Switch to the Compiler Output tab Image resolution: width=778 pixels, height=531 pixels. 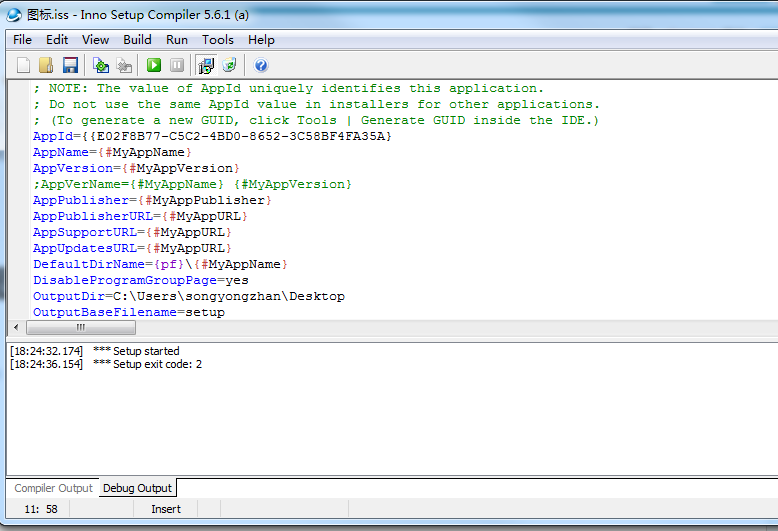(x=53, y=488)
